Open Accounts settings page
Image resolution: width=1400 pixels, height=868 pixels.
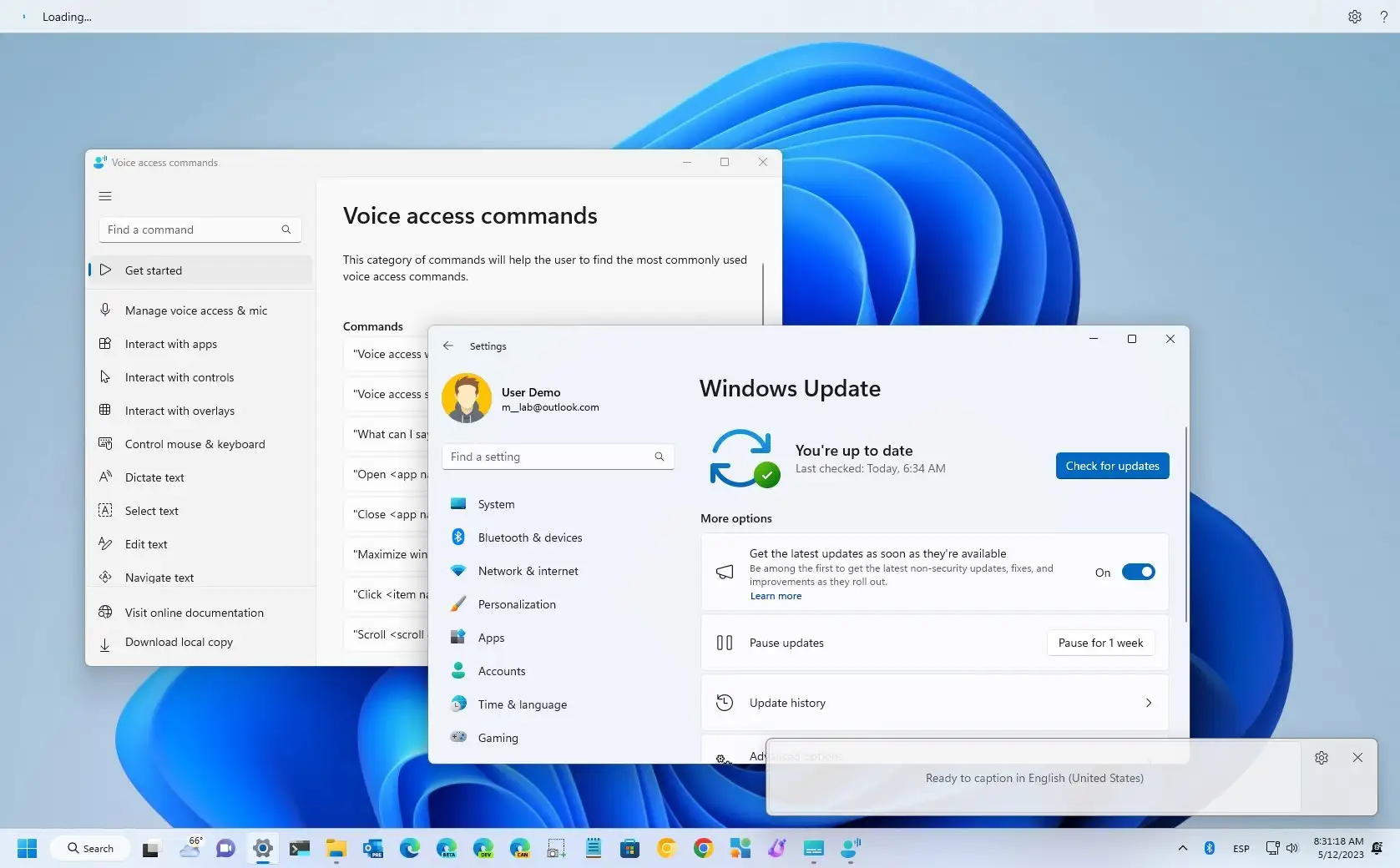pyautogui.click(x=558, y=671)
